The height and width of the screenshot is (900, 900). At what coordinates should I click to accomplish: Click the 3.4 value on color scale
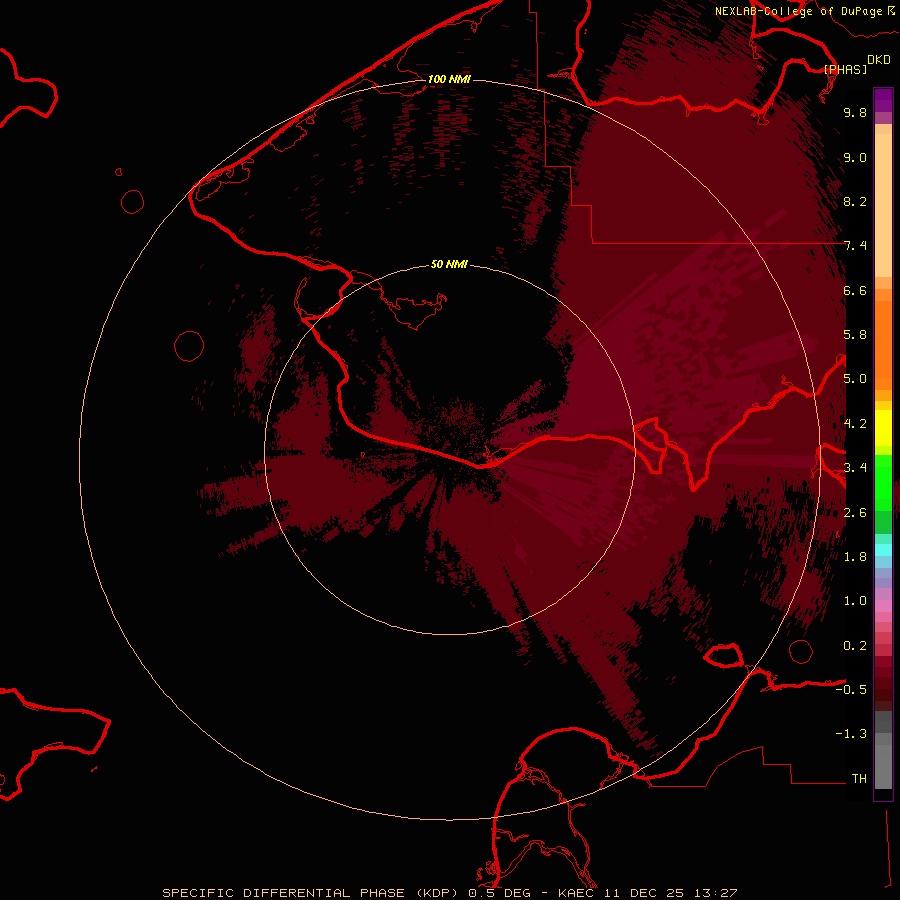(855, 468)
